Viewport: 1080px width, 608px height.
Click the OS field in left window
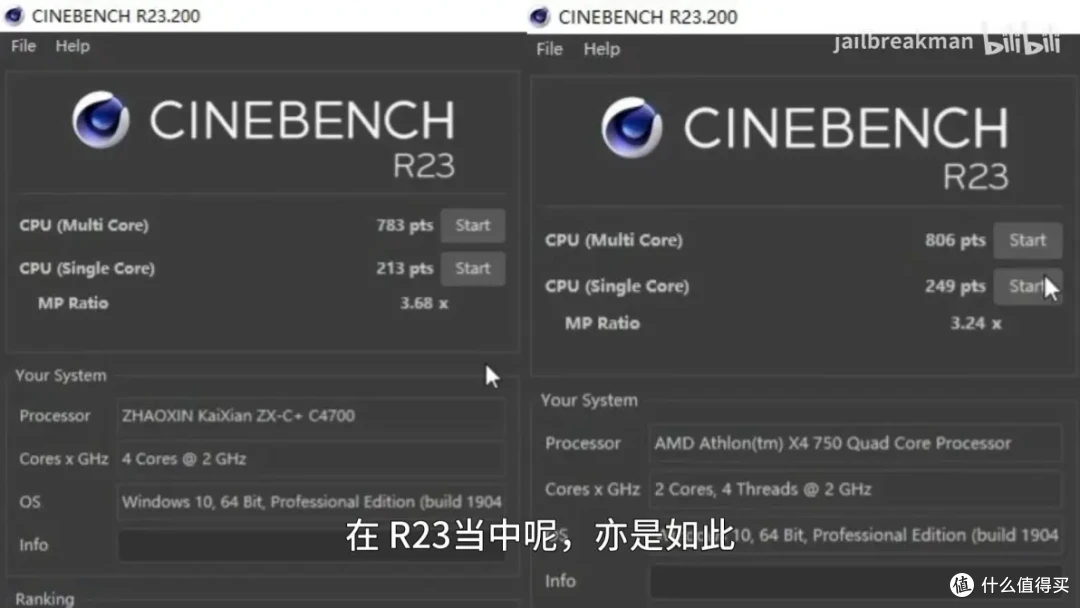[310, 502]
